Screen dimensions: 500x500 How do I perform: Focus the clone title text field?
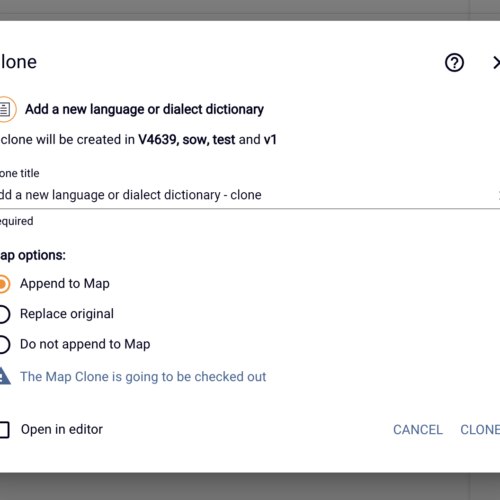click(250, 195)
